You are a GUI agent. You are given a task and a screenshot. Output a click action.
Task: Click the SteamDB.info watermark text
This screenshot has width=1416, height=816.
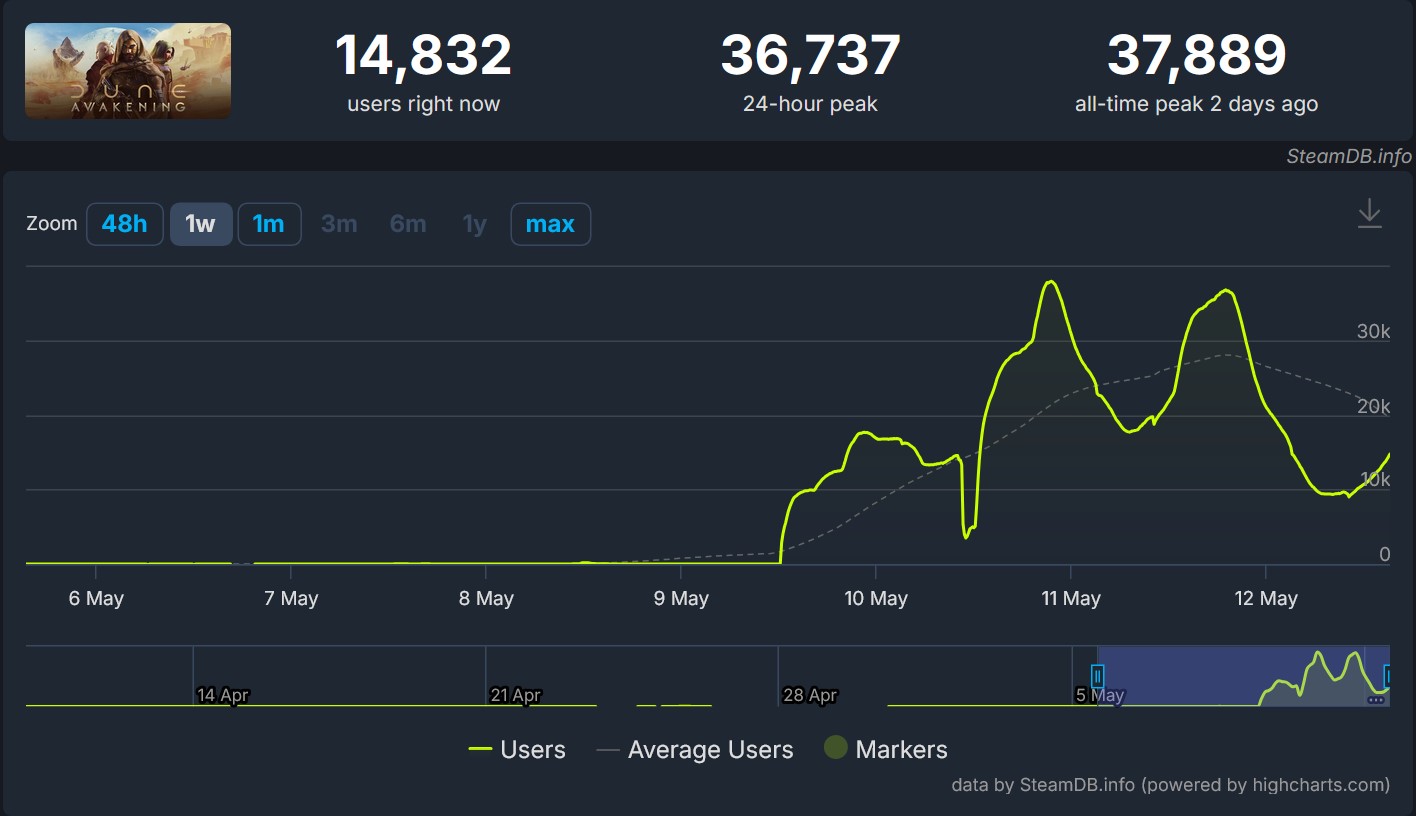point(1349,156)
